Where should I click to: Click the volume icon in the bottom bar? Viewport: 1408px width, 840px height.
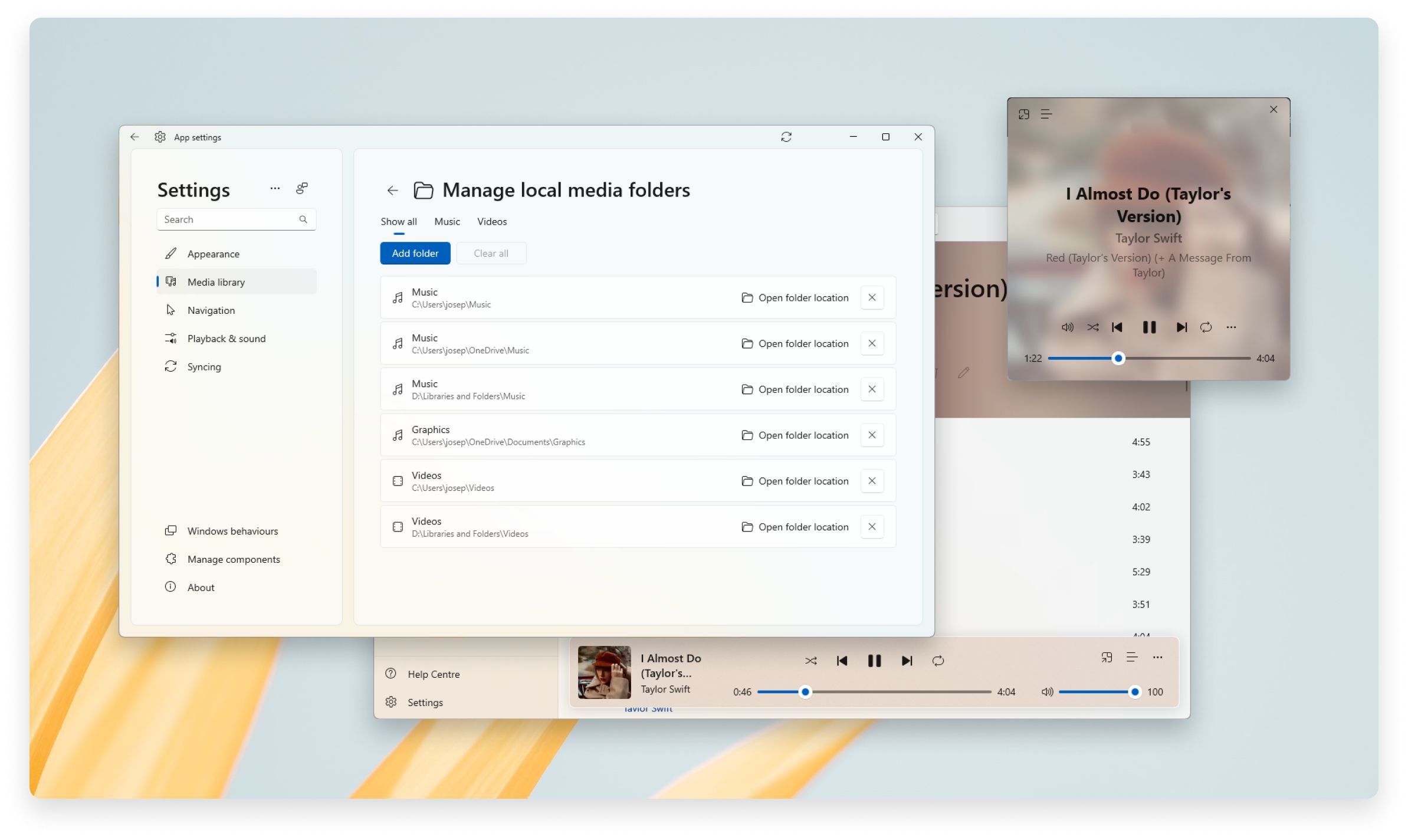point(1046,691)
